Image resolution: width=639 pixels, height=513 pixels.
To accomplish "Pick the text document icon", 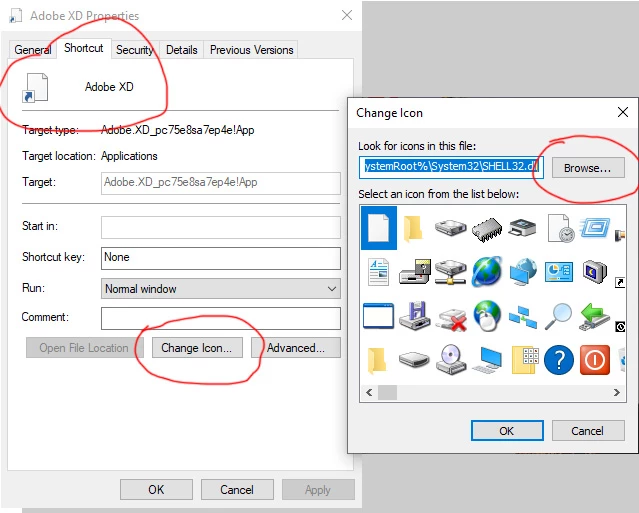I will click(x=379, y=272).
